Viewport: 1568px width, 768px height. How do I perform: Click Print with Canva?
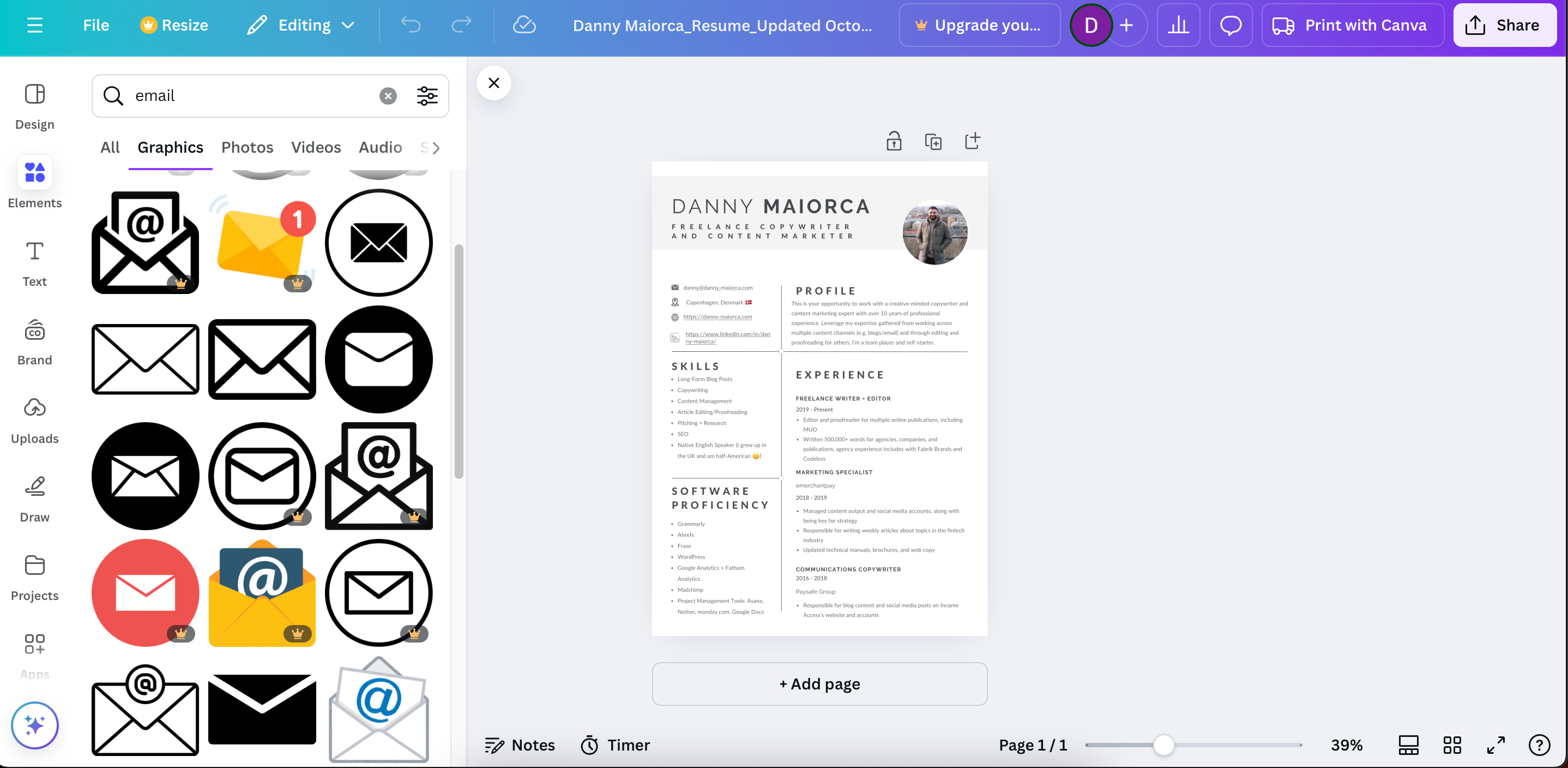click(x=1353, y=25)
